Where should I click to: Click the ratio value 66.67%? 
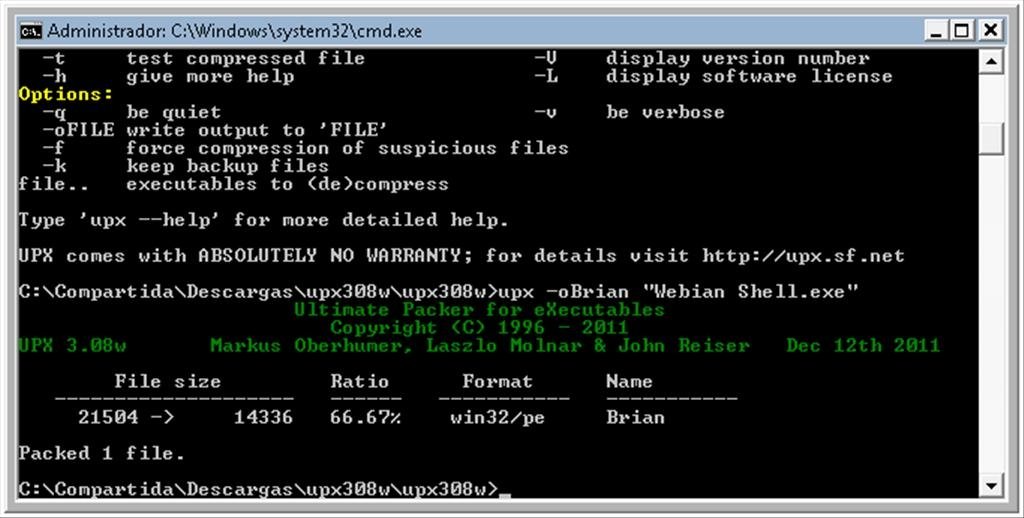(x=365, y=417)
